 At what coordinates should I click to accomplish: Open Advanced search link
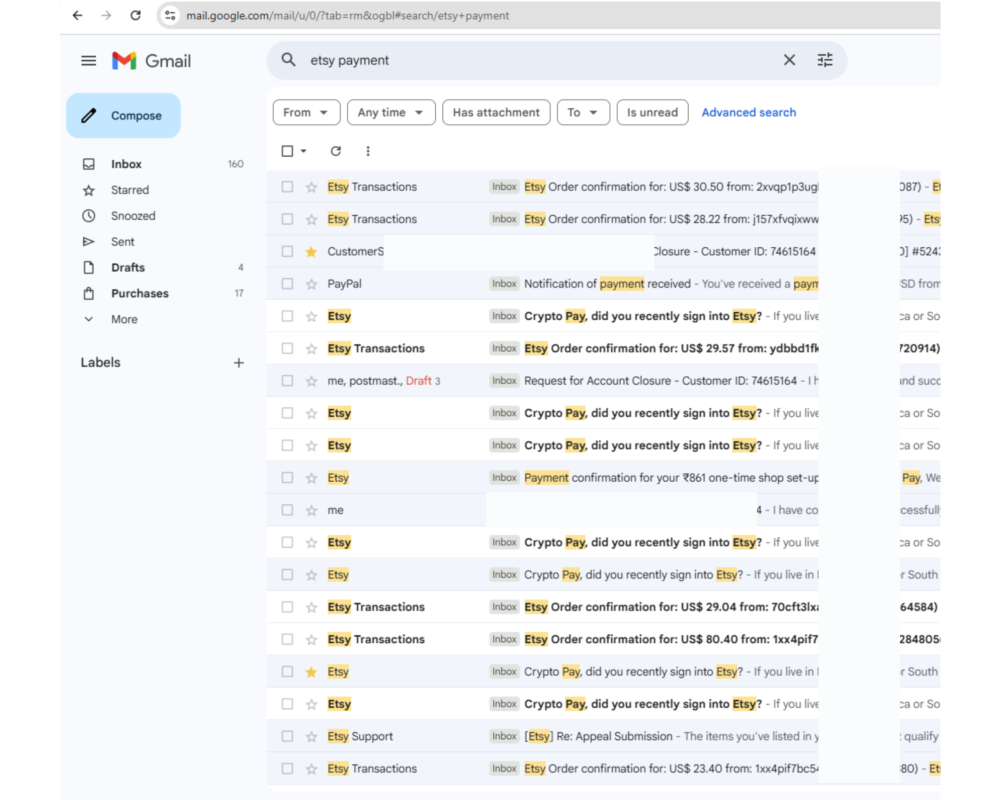[749, 112]
